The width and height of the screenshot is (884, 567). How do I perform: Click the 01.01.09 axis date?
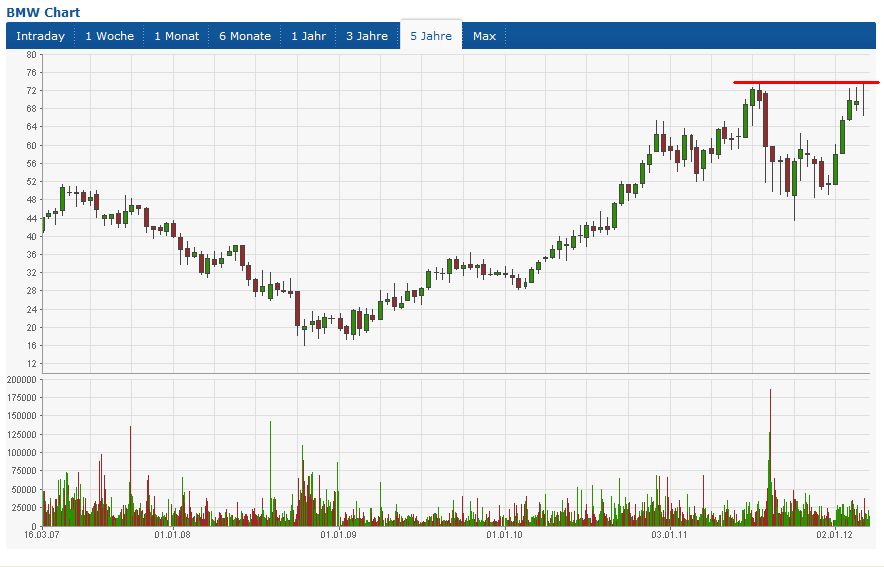click(338, 534)
